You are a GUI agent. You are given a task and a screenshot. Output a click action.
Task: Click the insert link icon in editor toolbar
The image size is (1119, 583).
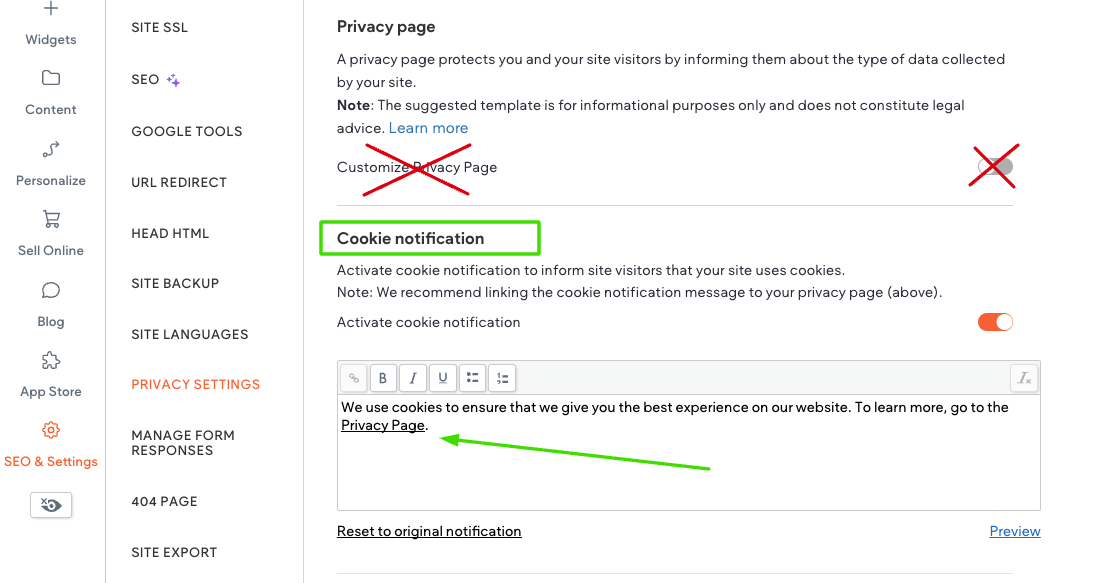tap(354, 378)
